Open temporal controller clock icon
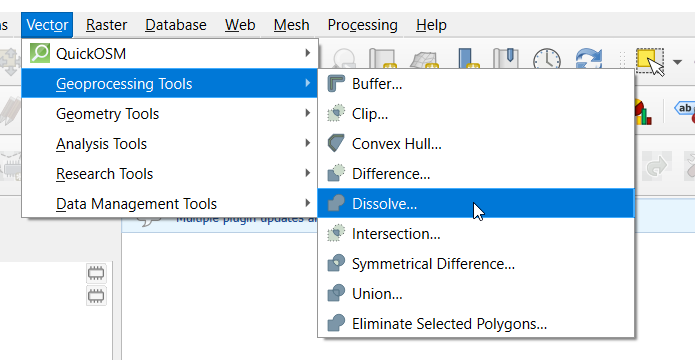This screenshot has width=695, height=360. 547,59
